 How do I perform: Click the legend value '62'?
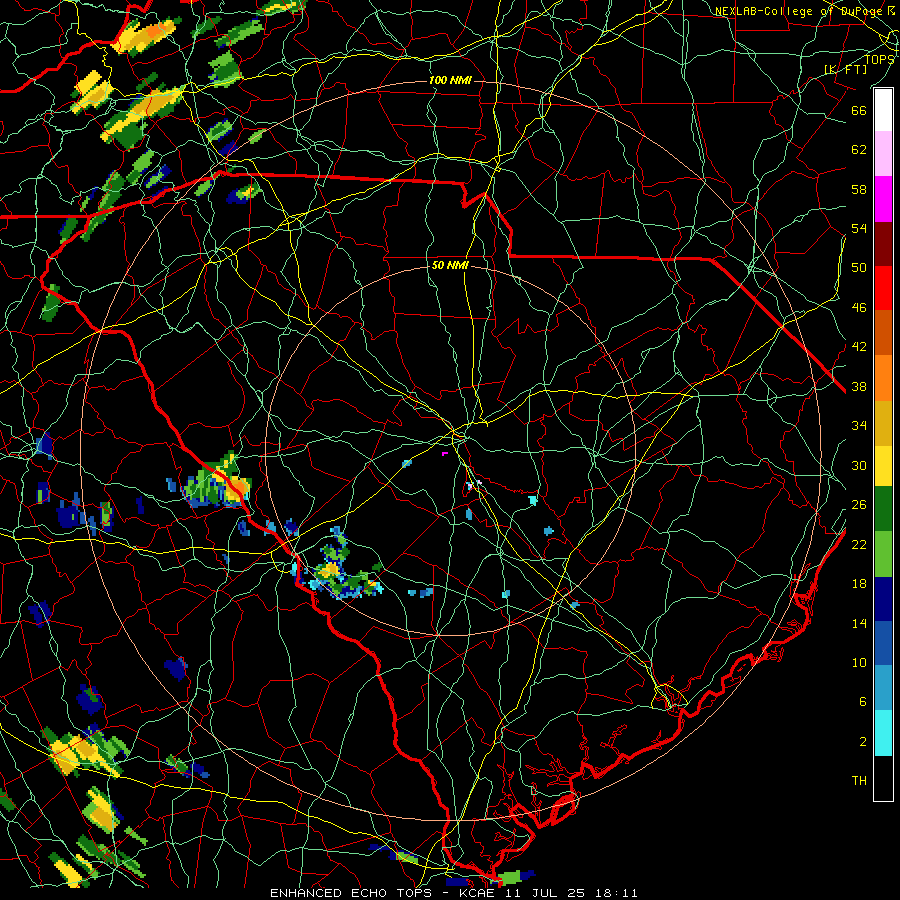[x=859, y=150]
